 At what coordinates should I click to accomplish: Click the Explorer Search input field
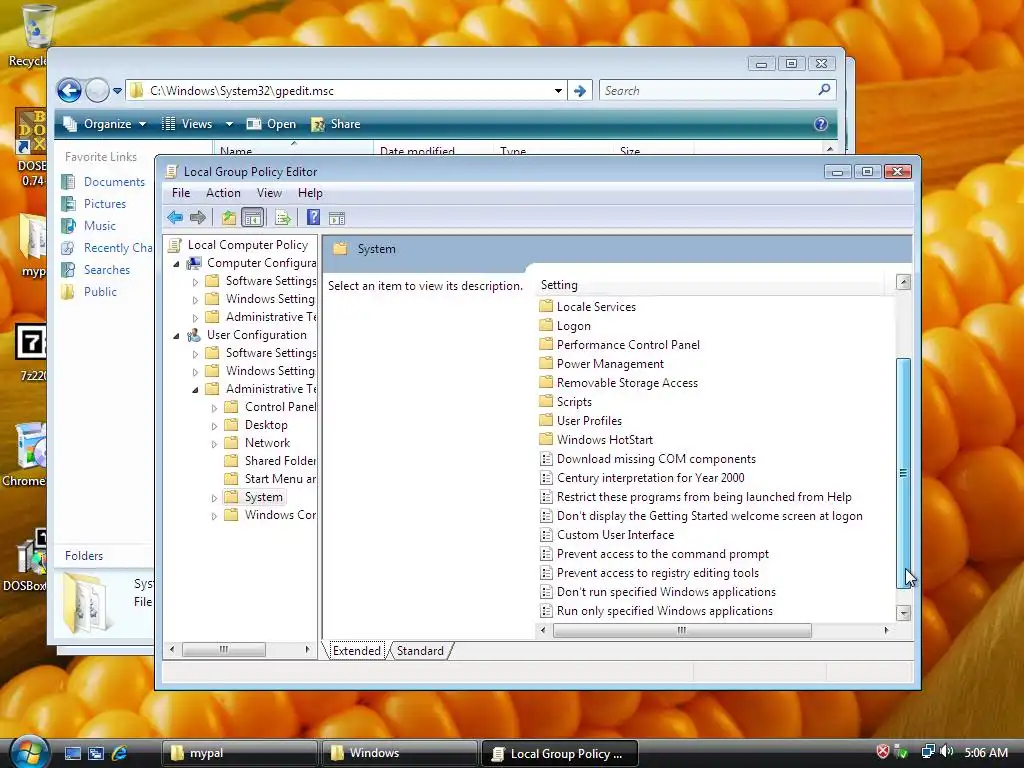pos(708,91)
